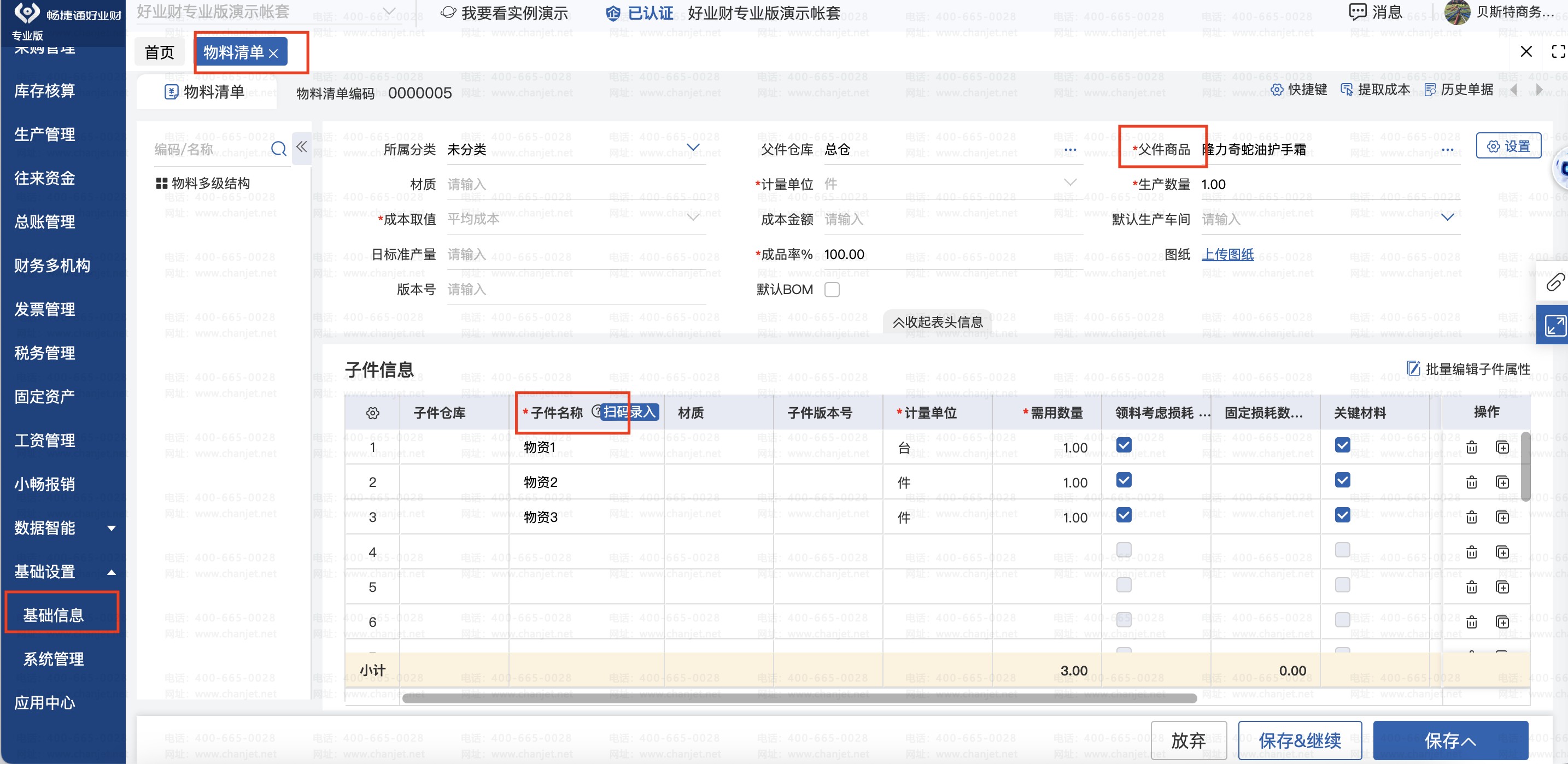Screen dimensions: 1568x764
Task: Click the 保存&继续 button
Action: click(x=1299, y=741)
